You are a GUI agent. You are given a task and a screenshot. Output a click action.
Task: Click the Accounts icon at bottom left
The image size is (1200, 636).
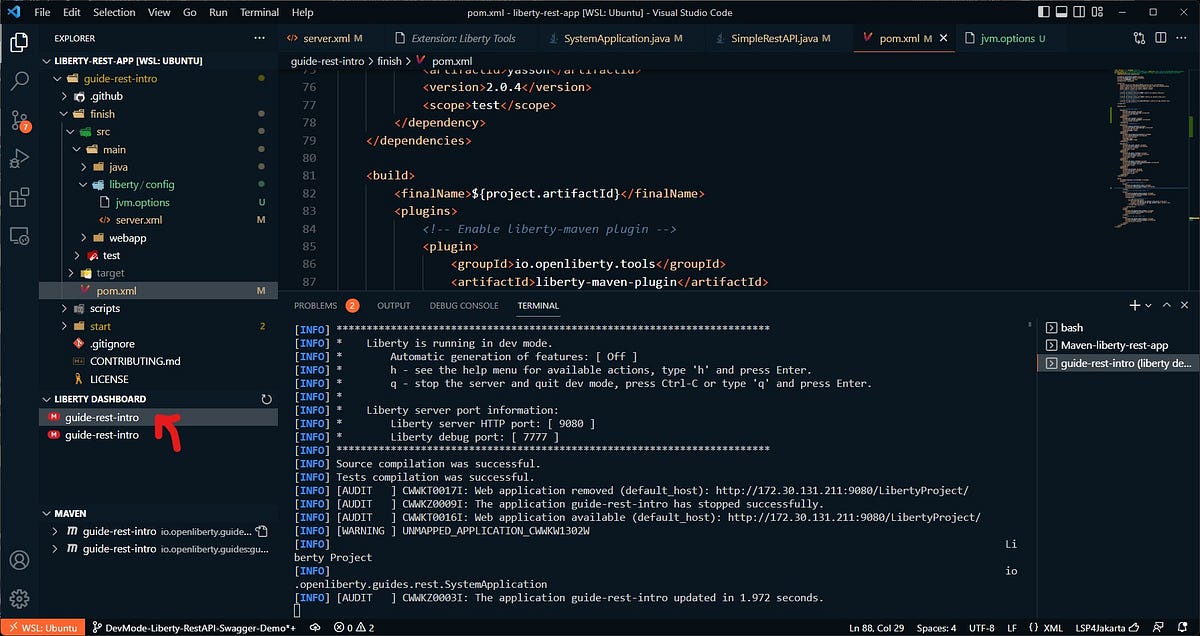[20, 560]
